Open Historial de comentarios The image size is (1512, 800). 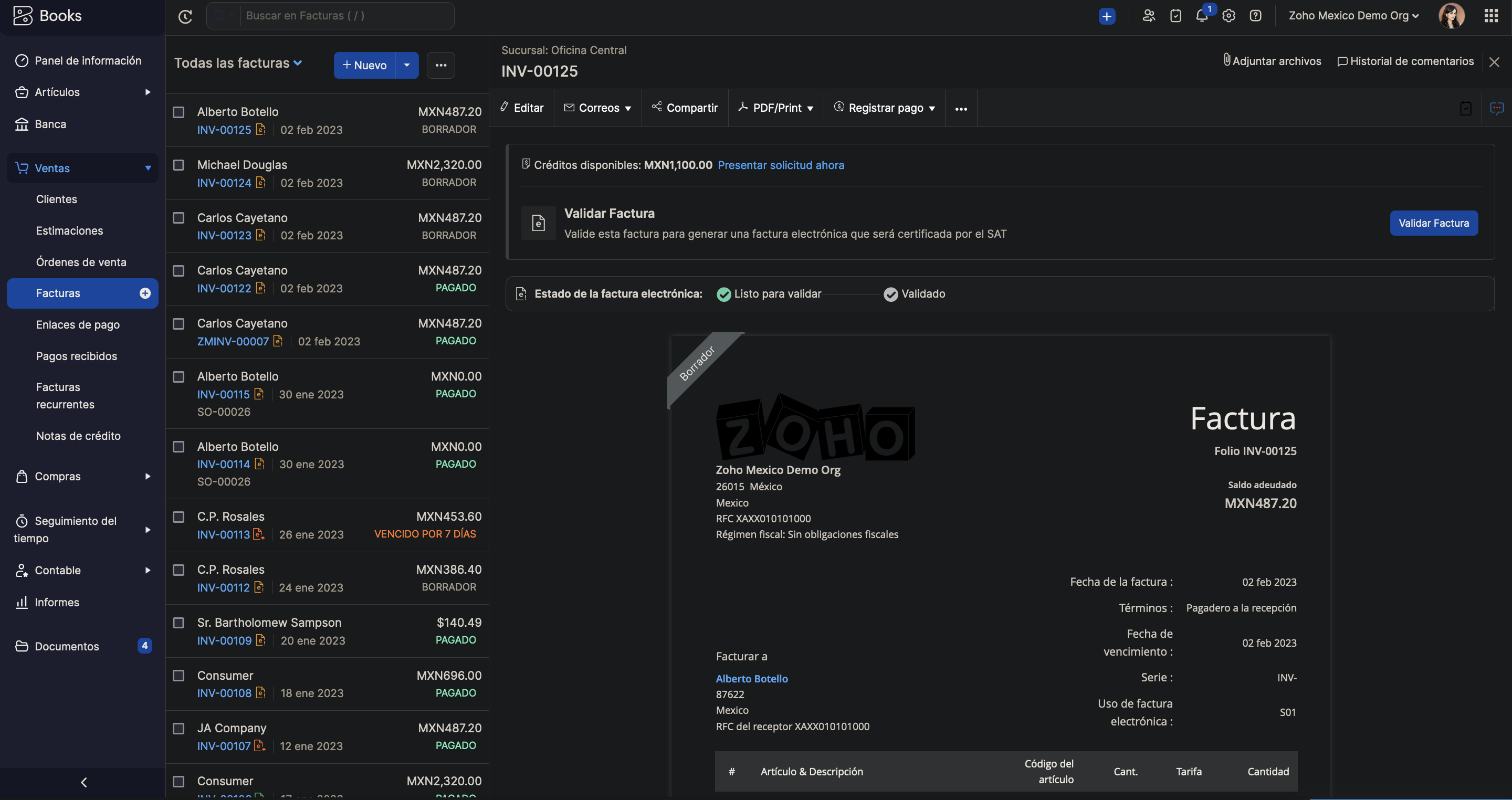point(1405,61)
